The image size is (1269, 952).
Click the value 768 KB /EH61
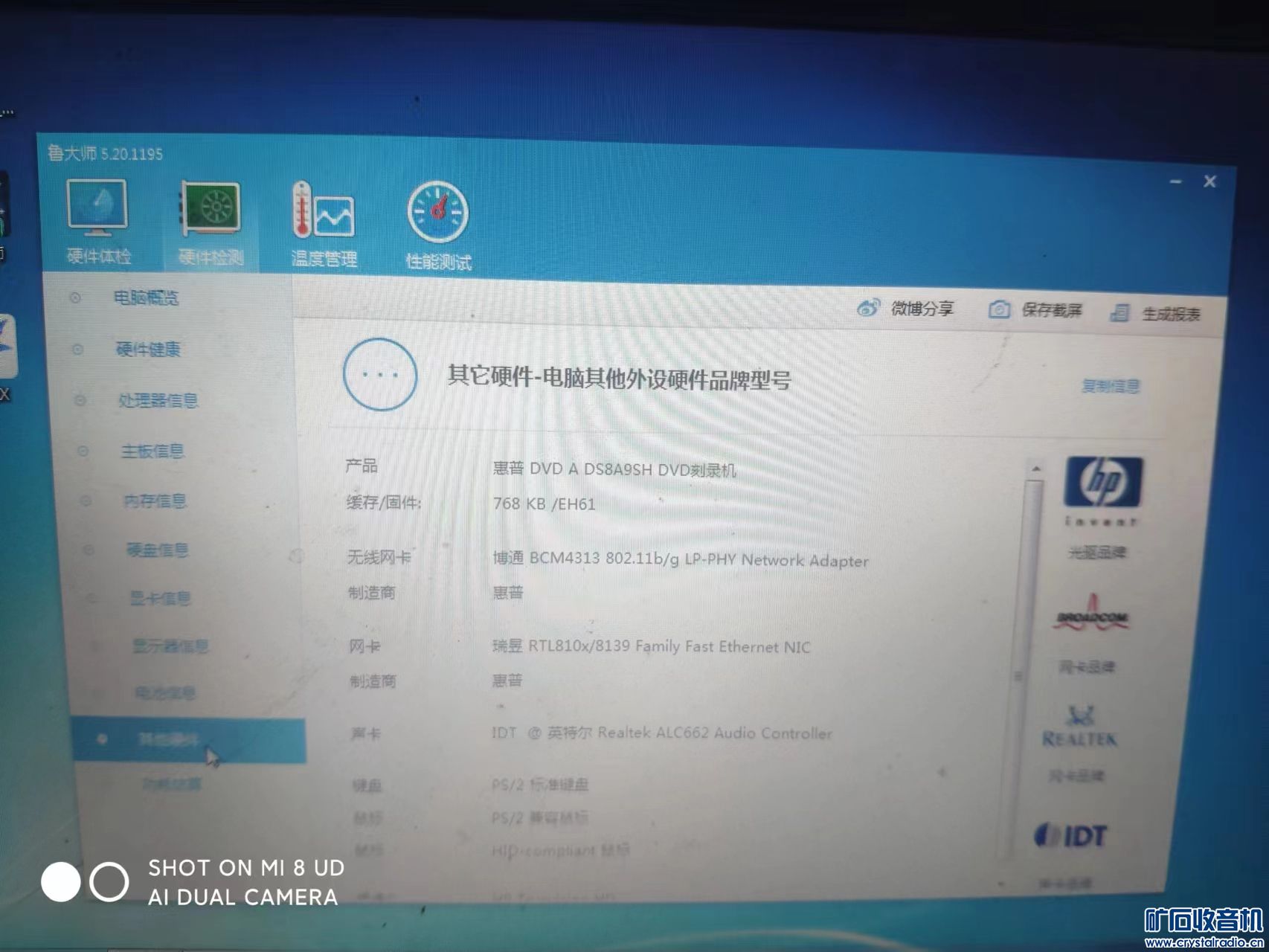pos(544,504)
